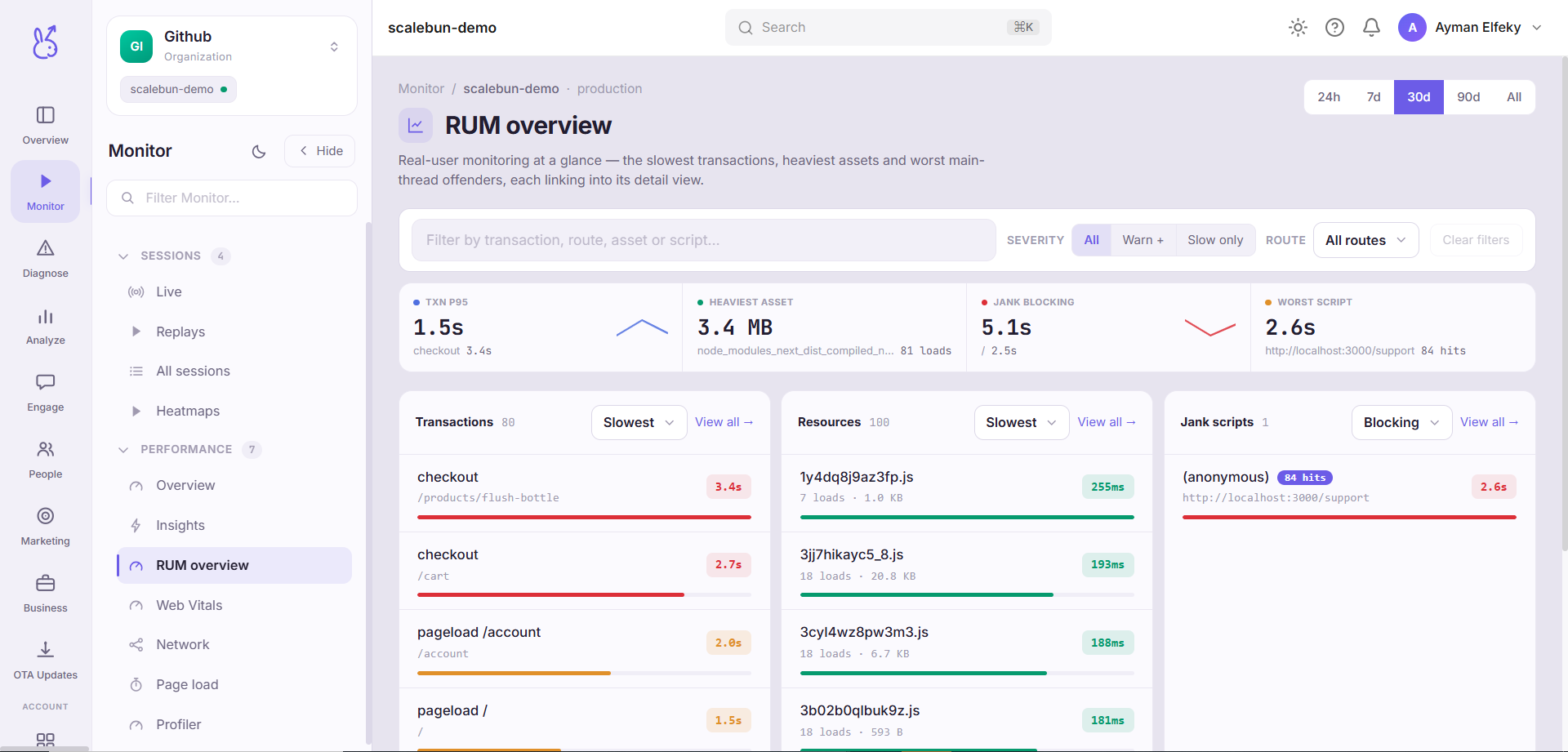Click View all for Jank scripts

click(1490, 422)
